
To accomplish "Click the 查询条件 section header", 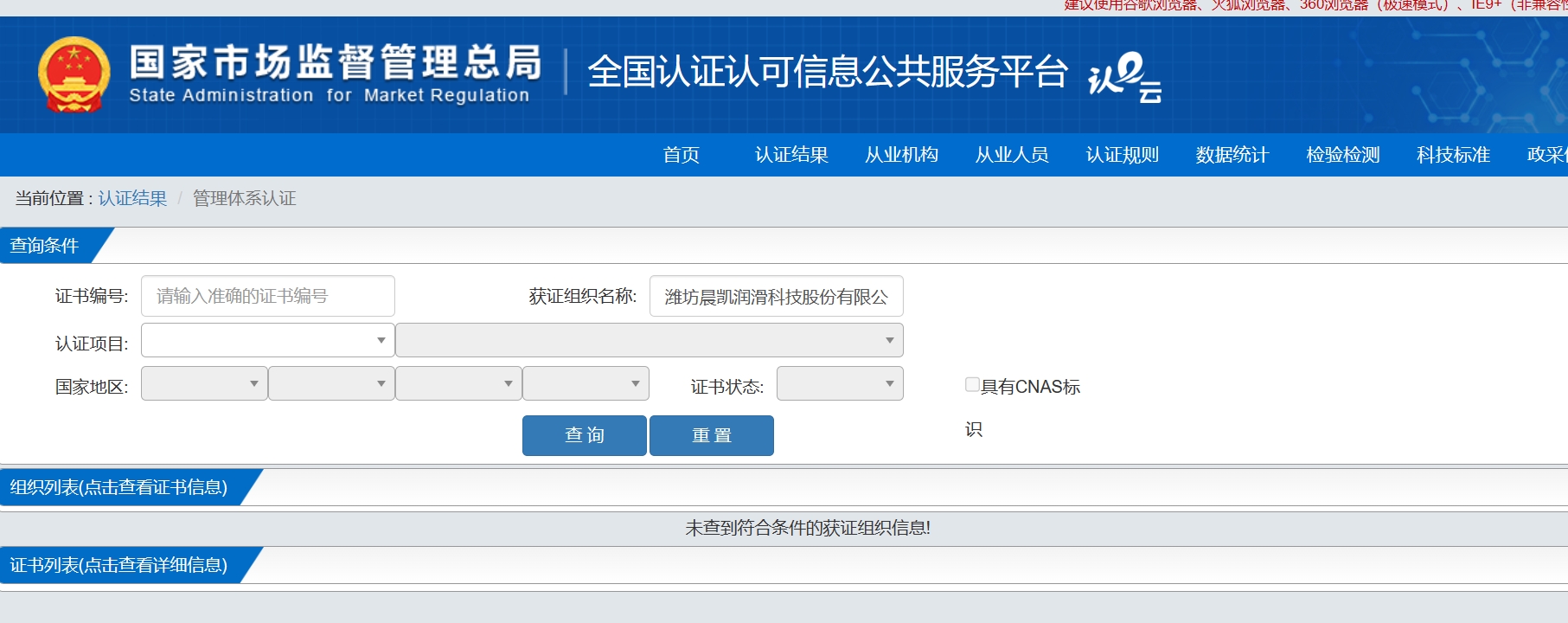I will click(x=45, y=246).
